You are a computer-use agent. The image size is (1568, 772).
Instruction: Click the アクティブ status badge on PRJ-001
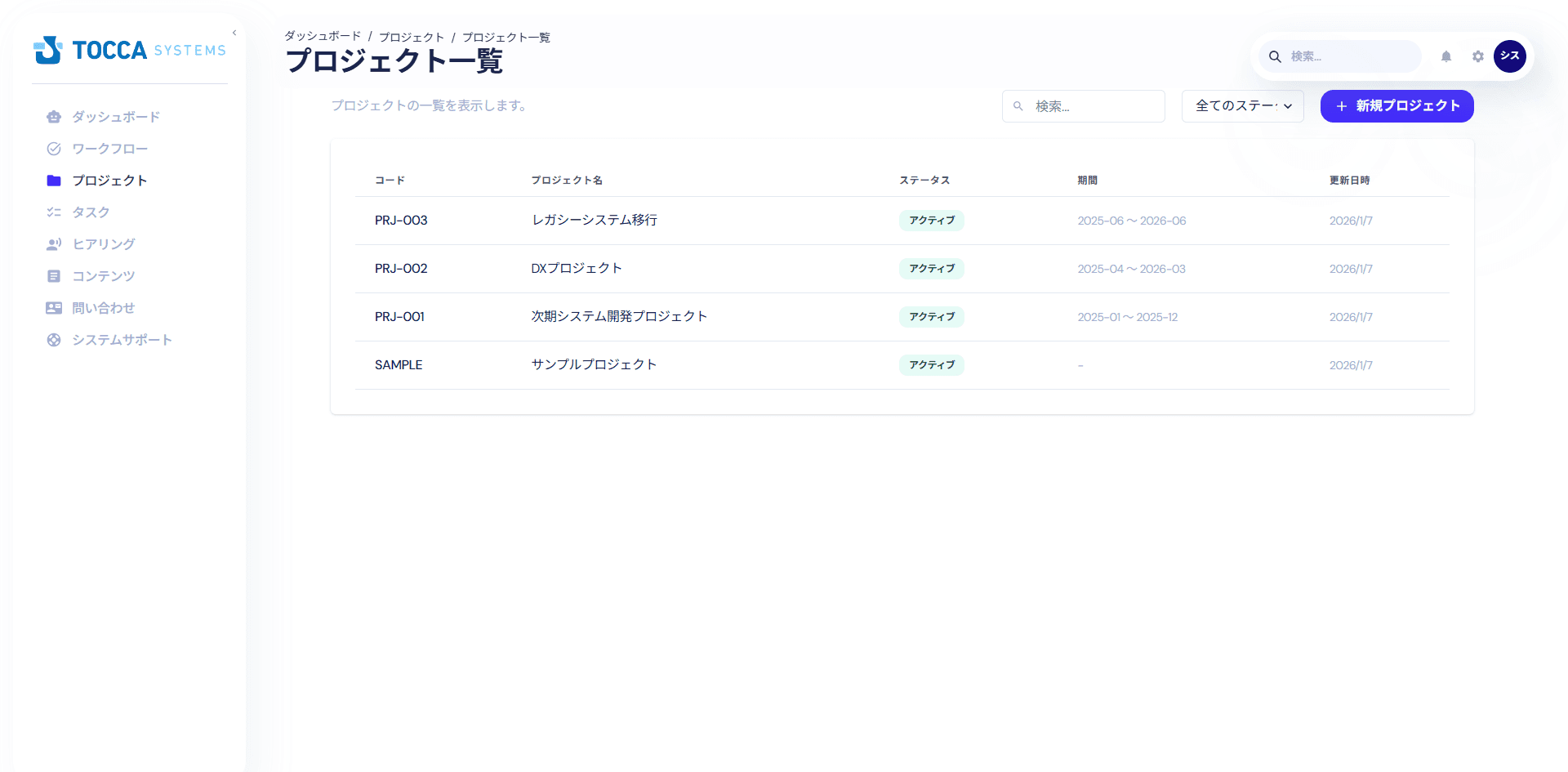[931, 317]
